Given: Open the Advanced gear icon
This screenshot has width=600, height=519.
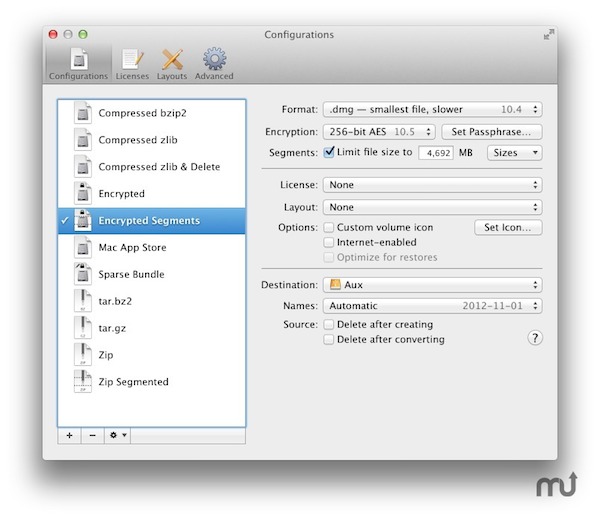Looking at the screenshot, I should pyautogui.click(x=213, y=63).
